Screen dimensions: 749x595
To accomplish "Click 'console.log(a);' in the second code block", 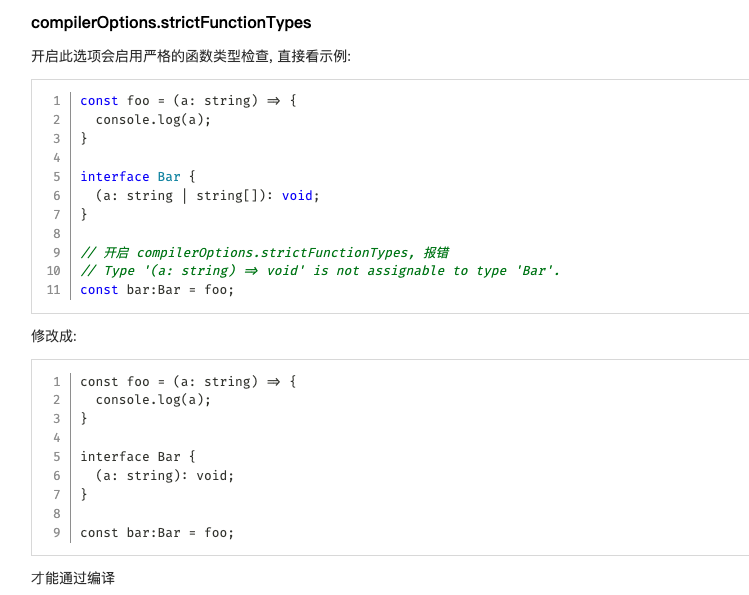I will point(153,400).
